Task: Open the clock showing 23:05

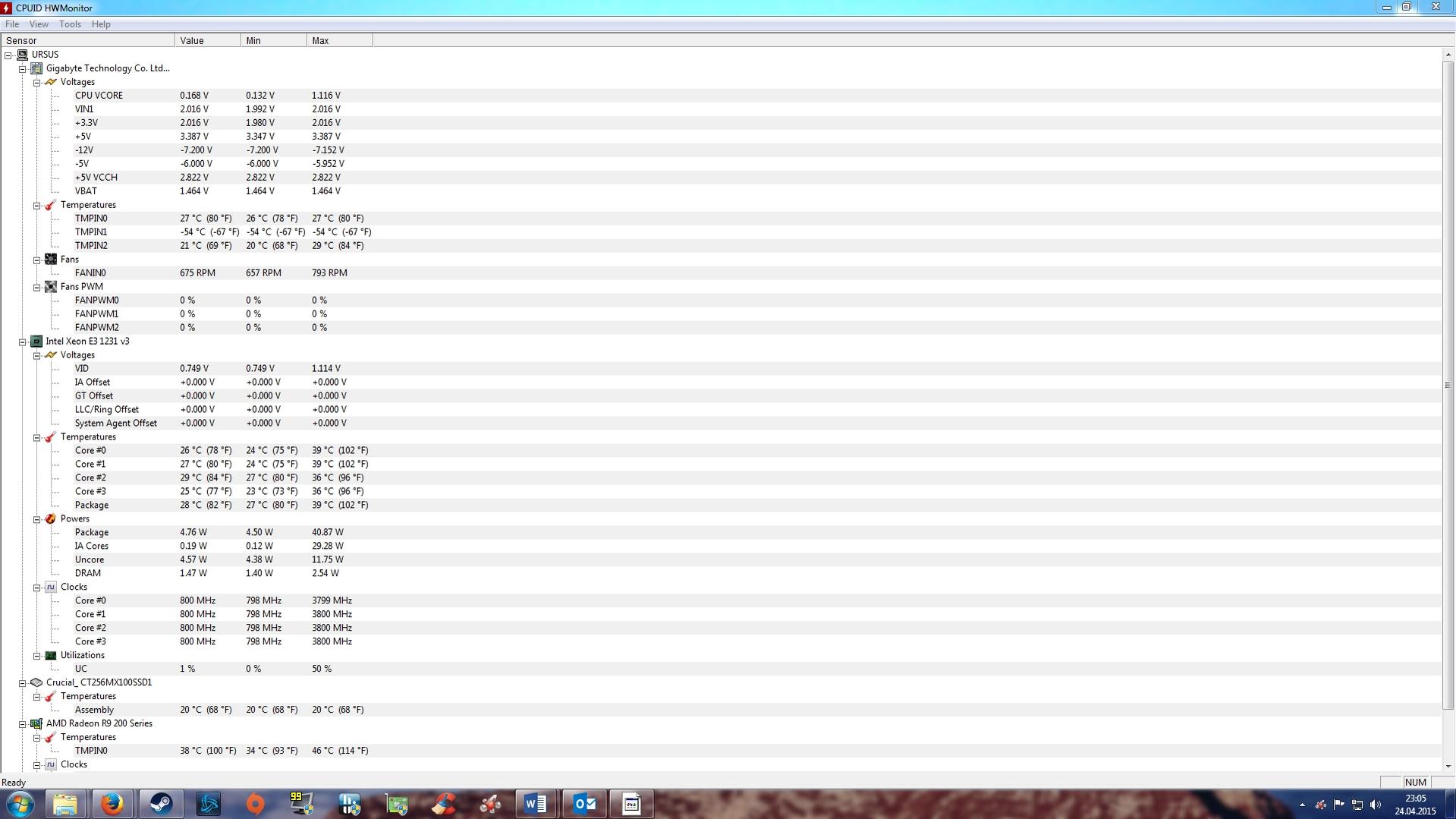Action: tap(1415, 805)
